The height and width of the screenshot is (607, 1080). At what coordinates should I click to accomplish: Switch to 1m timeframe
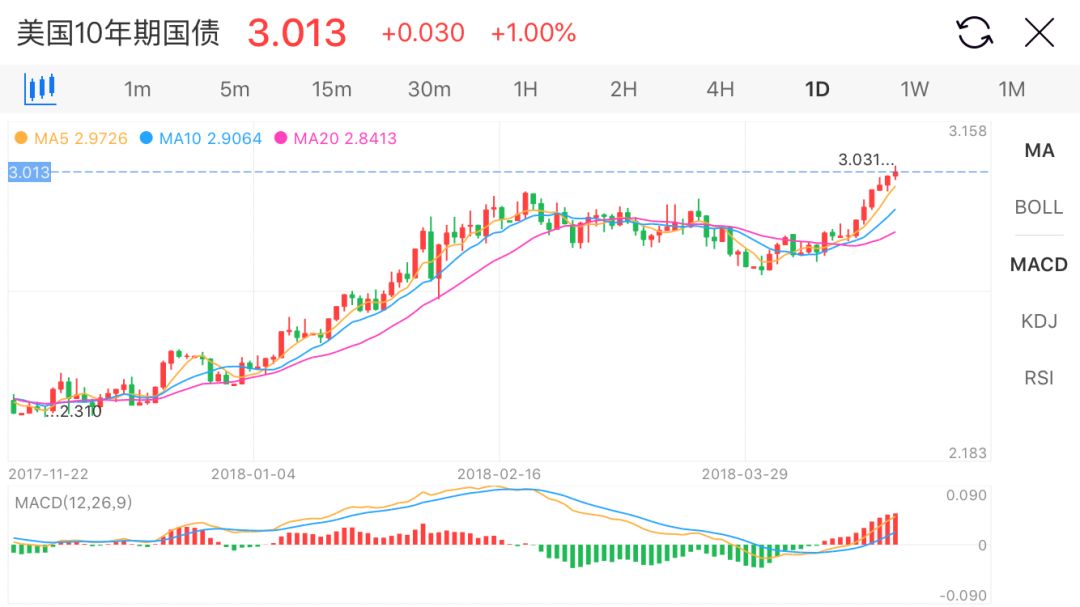[x=137, y=89]
